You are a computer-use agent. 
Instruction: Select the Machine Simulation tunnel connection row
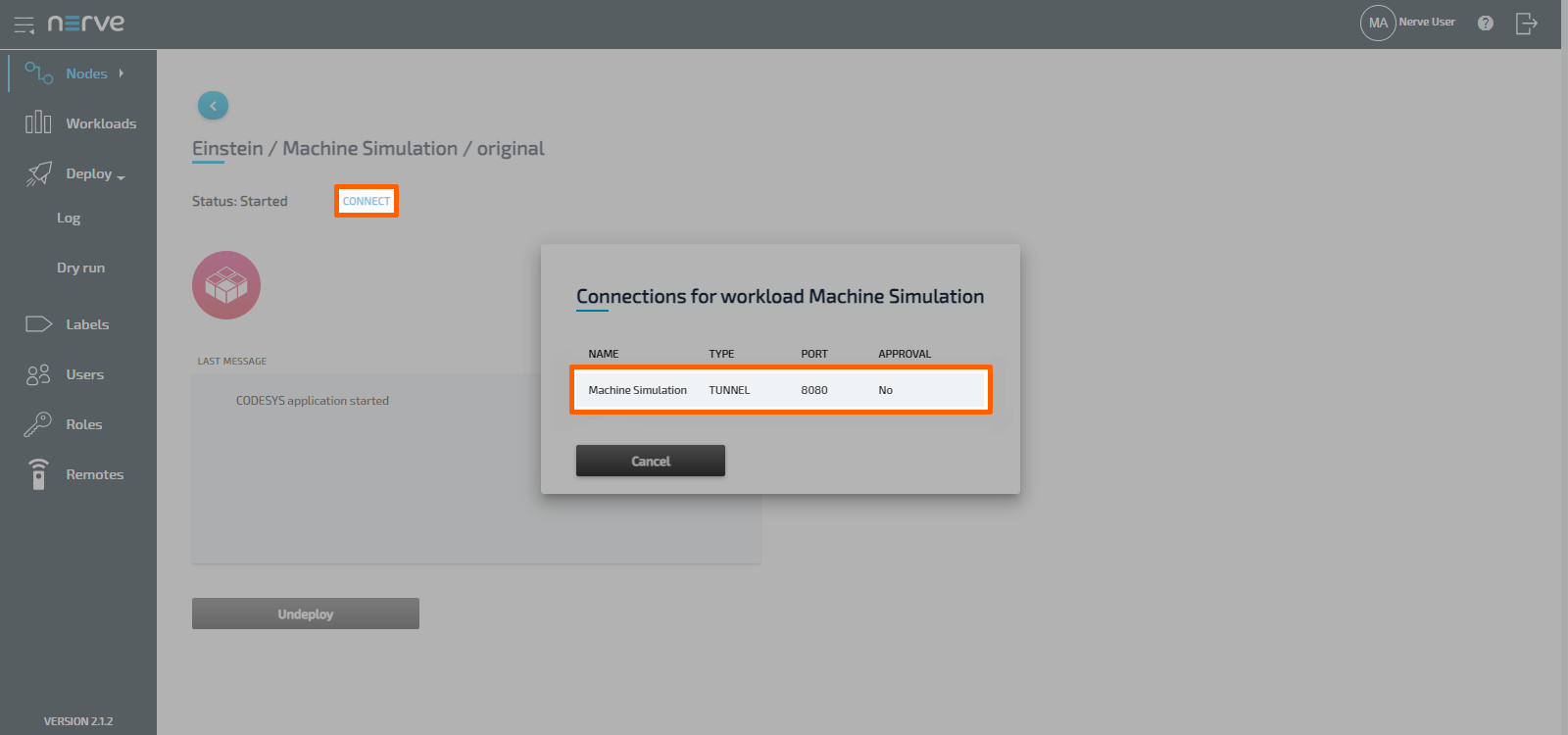coord(780,390)
